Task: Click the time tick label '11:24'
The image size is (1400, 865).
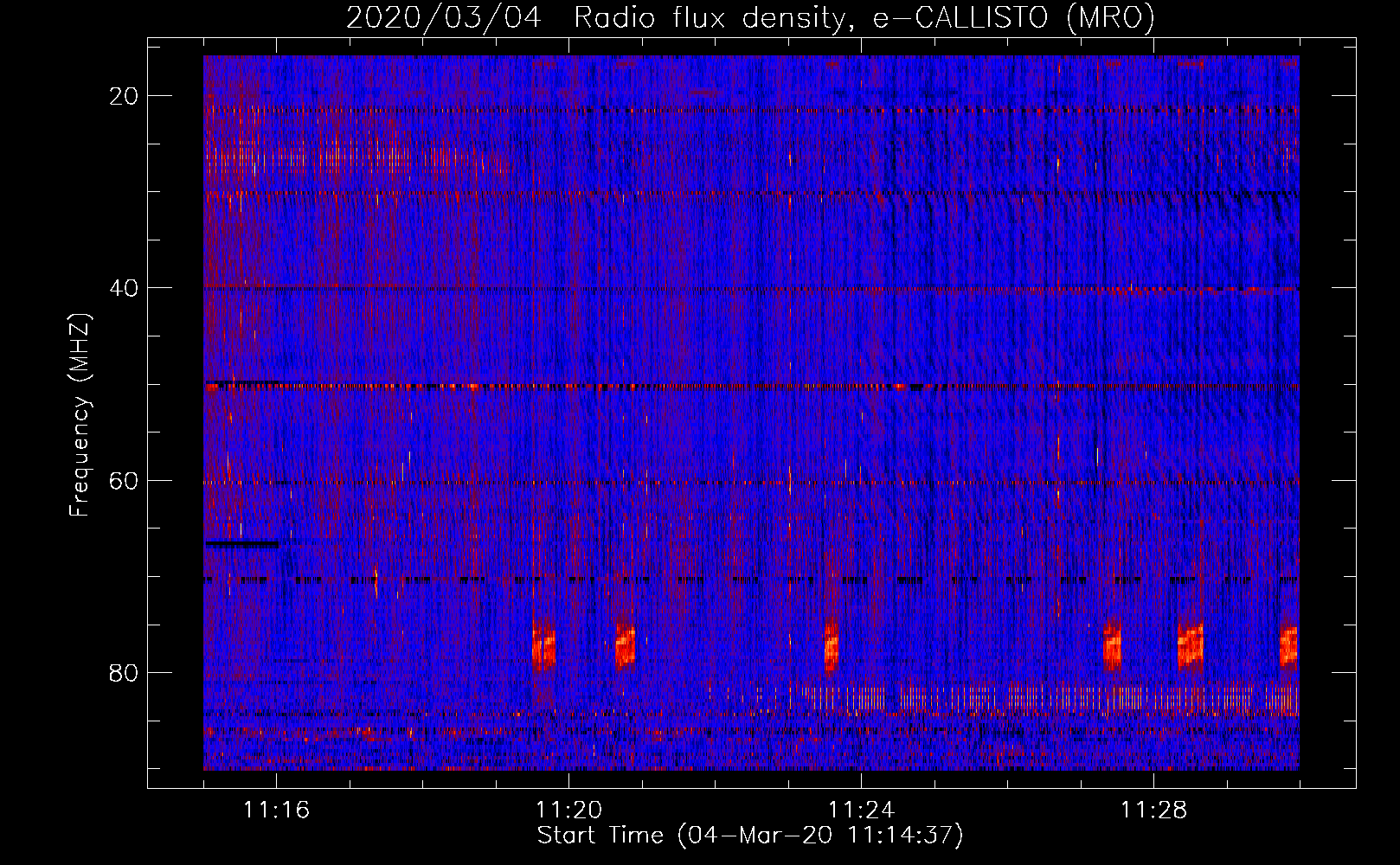Action: [x=862, y=811]
